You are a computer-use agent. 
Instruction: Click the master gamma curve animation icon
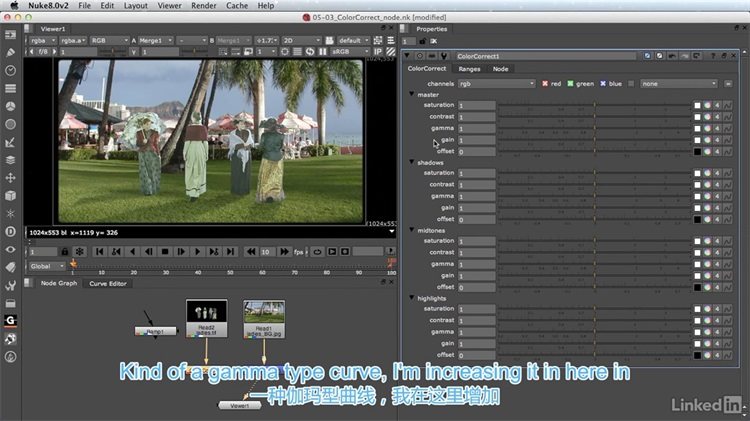(x=728, y=129)
